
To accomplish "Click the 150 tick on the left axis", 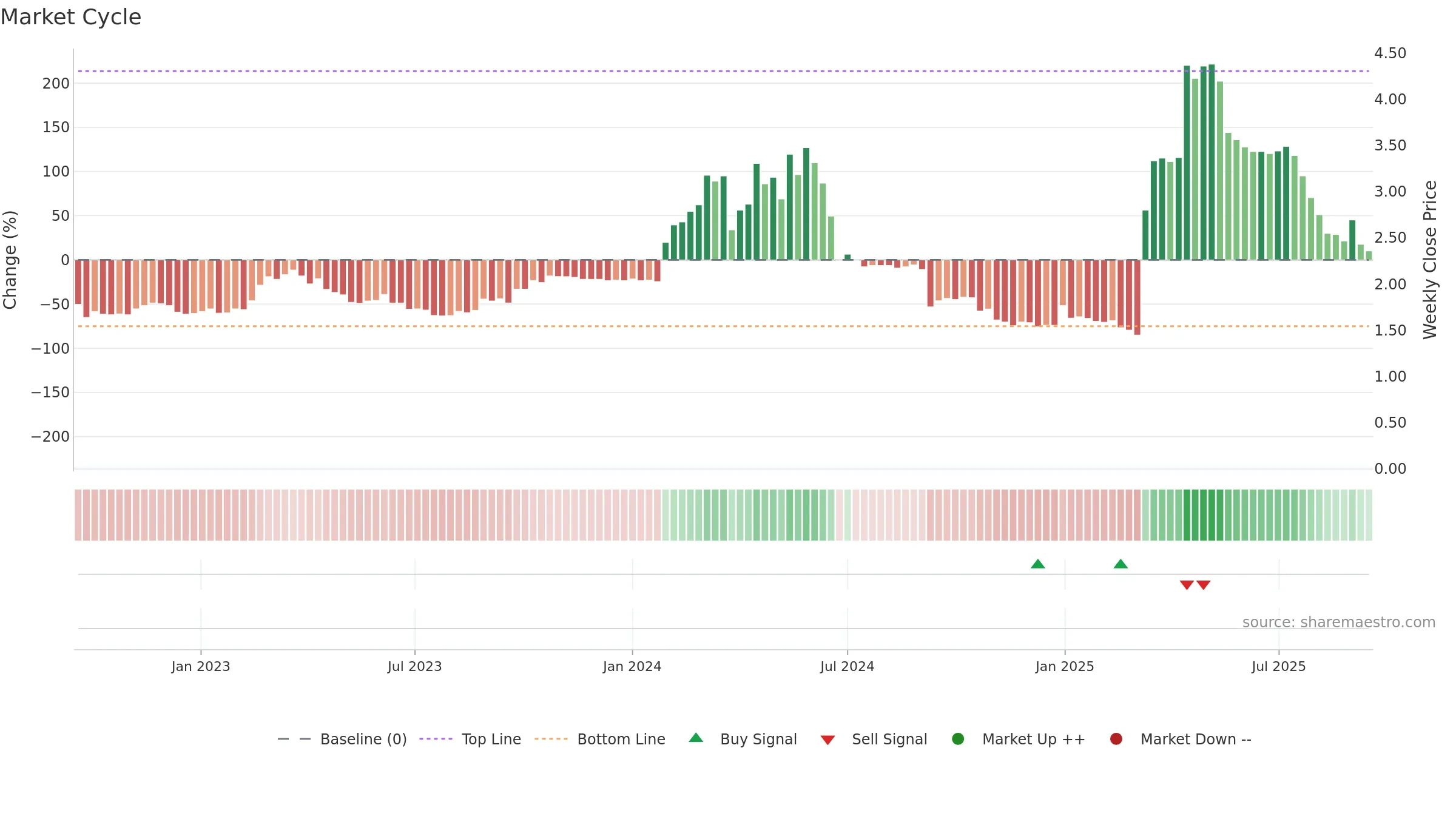I will [x=56, y=127].
